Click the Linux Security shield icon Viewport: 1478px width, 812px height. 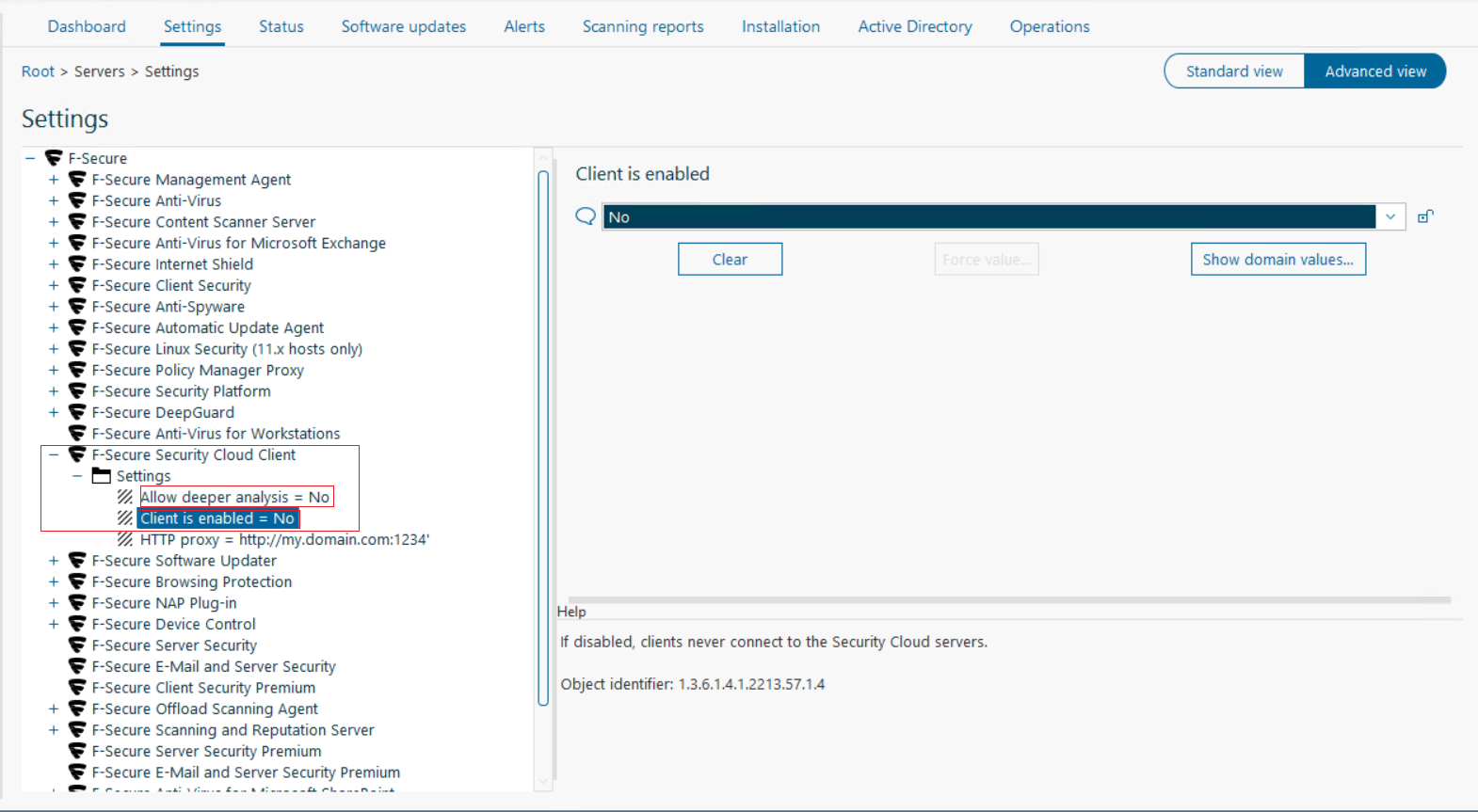[77, 349]
